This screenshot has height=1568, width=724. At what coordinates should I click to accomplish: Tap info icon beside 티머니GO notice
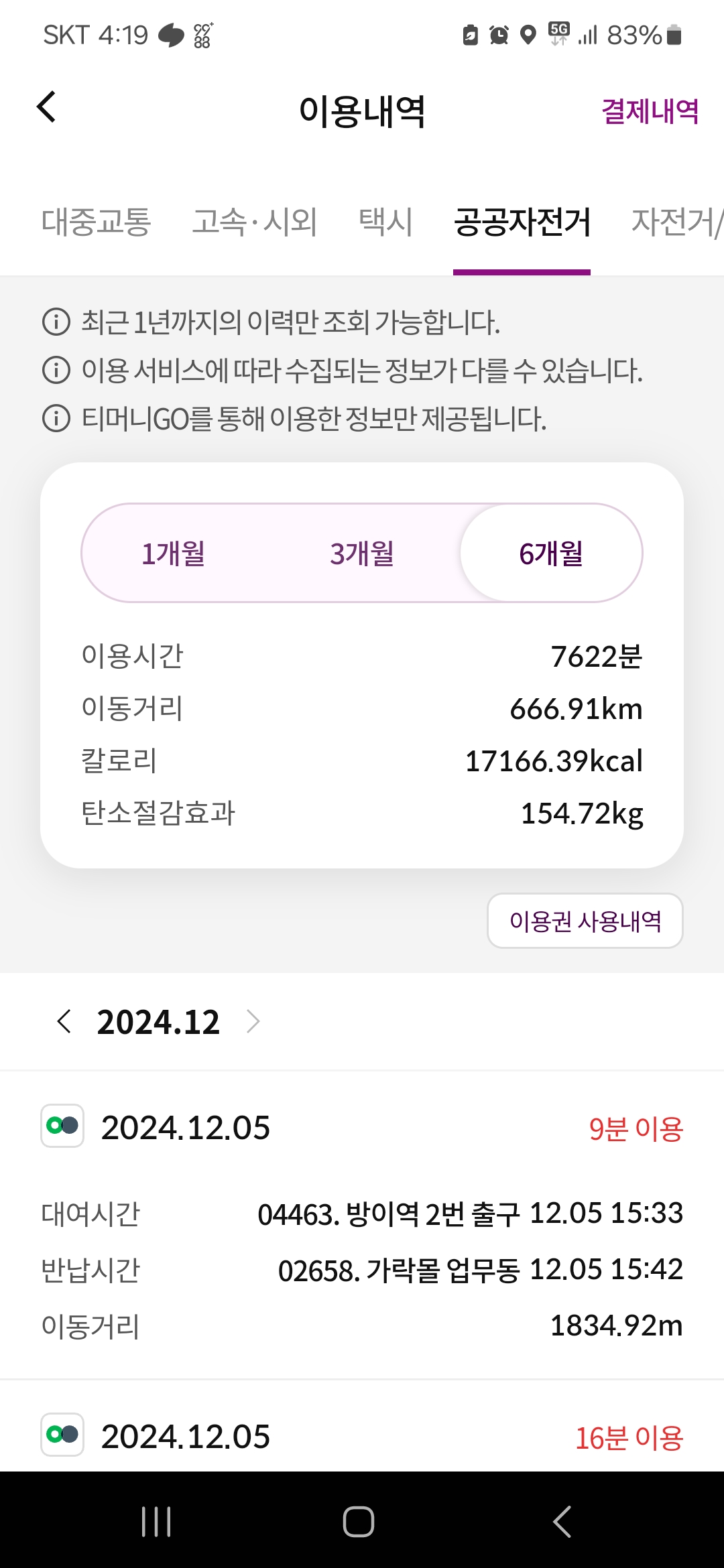pyautogui.click(x=56, y=419)
